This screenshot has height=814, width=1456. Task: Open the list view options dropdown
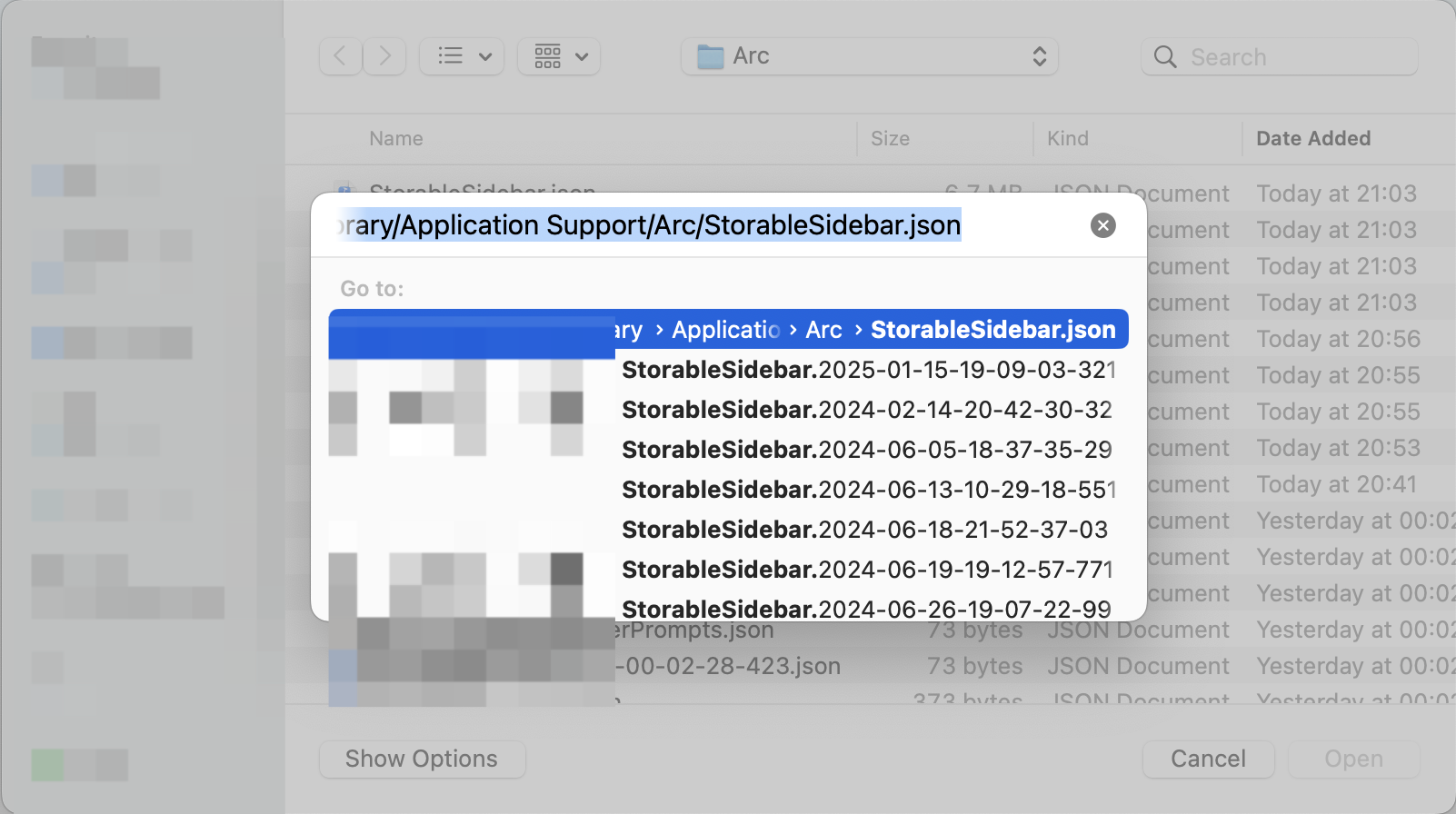462,56
